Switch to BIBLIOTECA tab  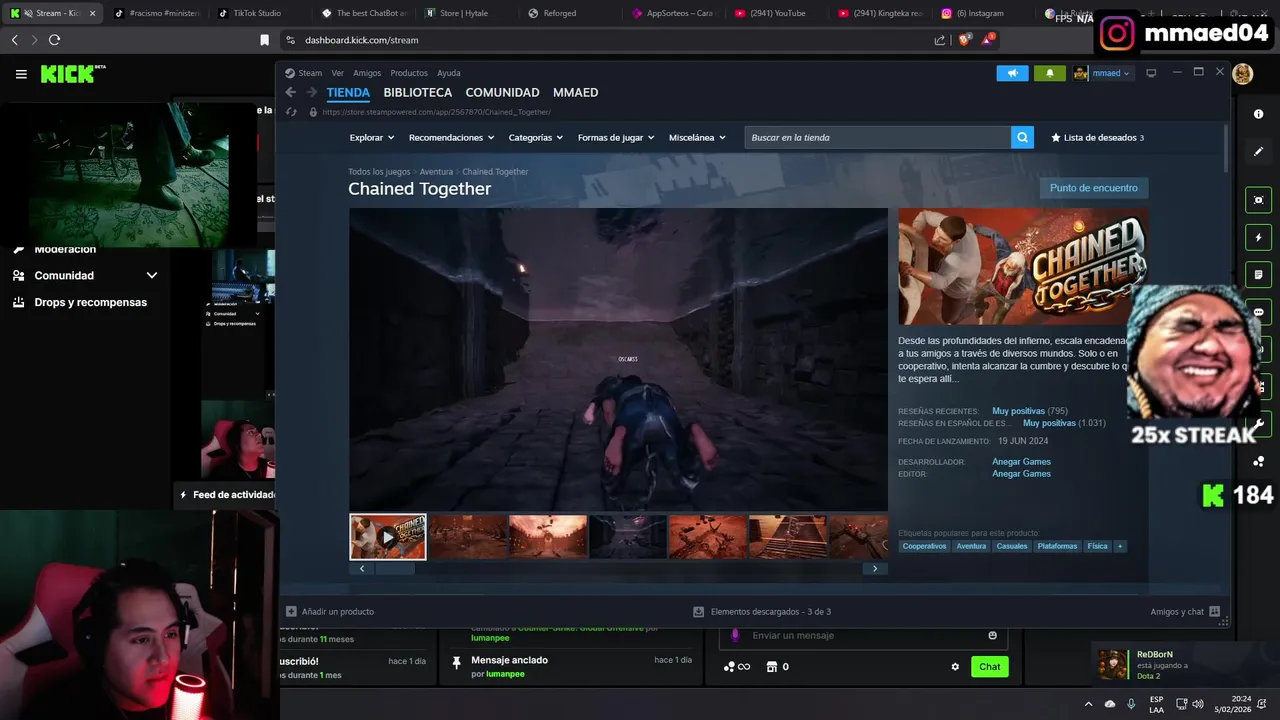pyautogui.click(x=418, y=92)
